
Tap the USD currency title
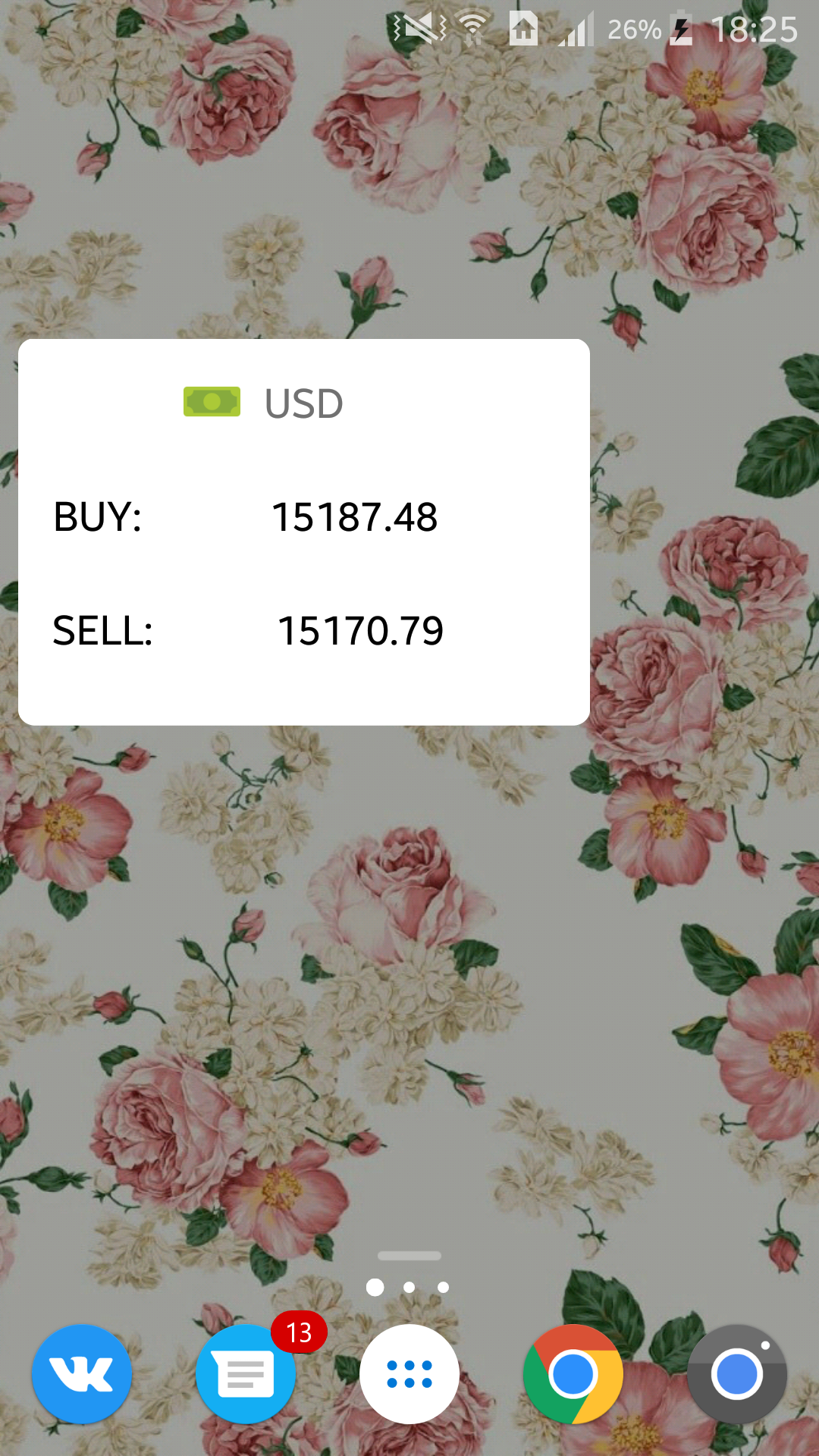(303, 403)
